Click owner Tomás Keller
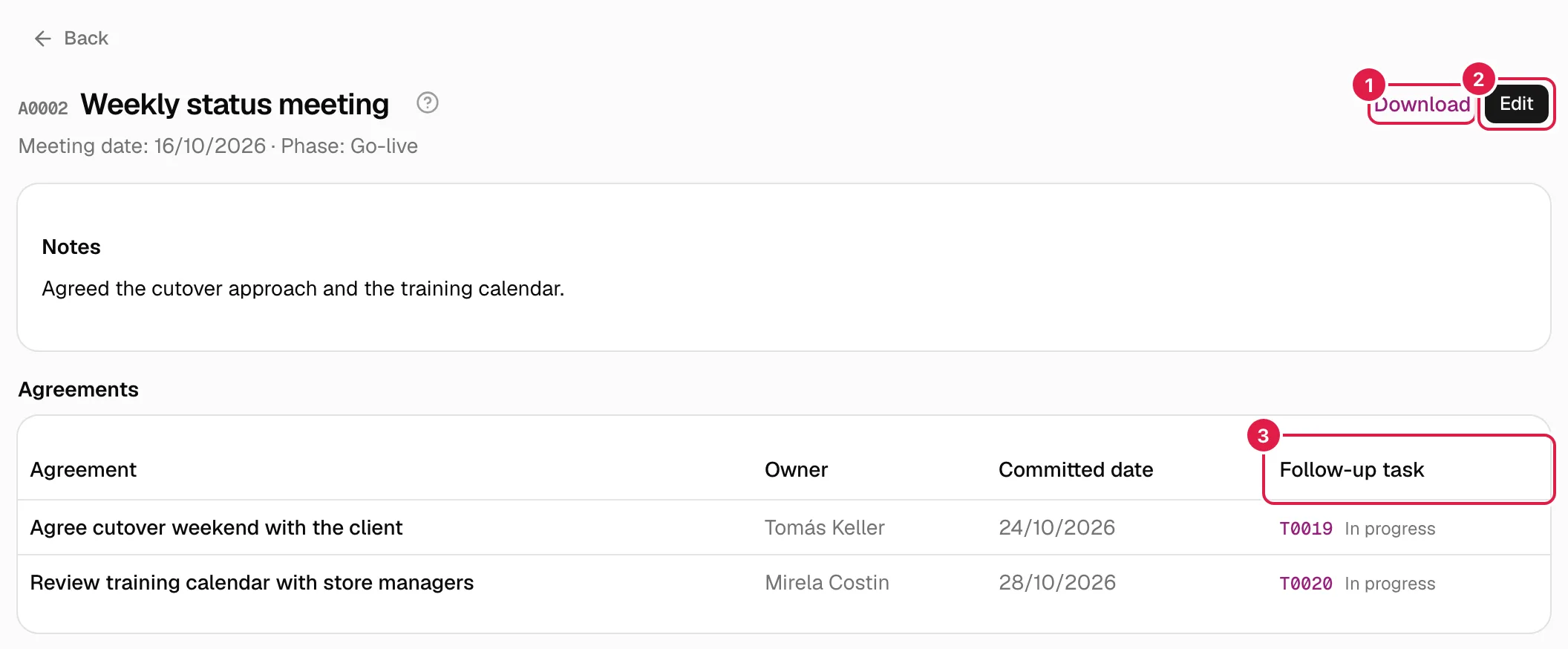Image resolution: width=1568 pixels, height=649 pixels. coord(824,527)
